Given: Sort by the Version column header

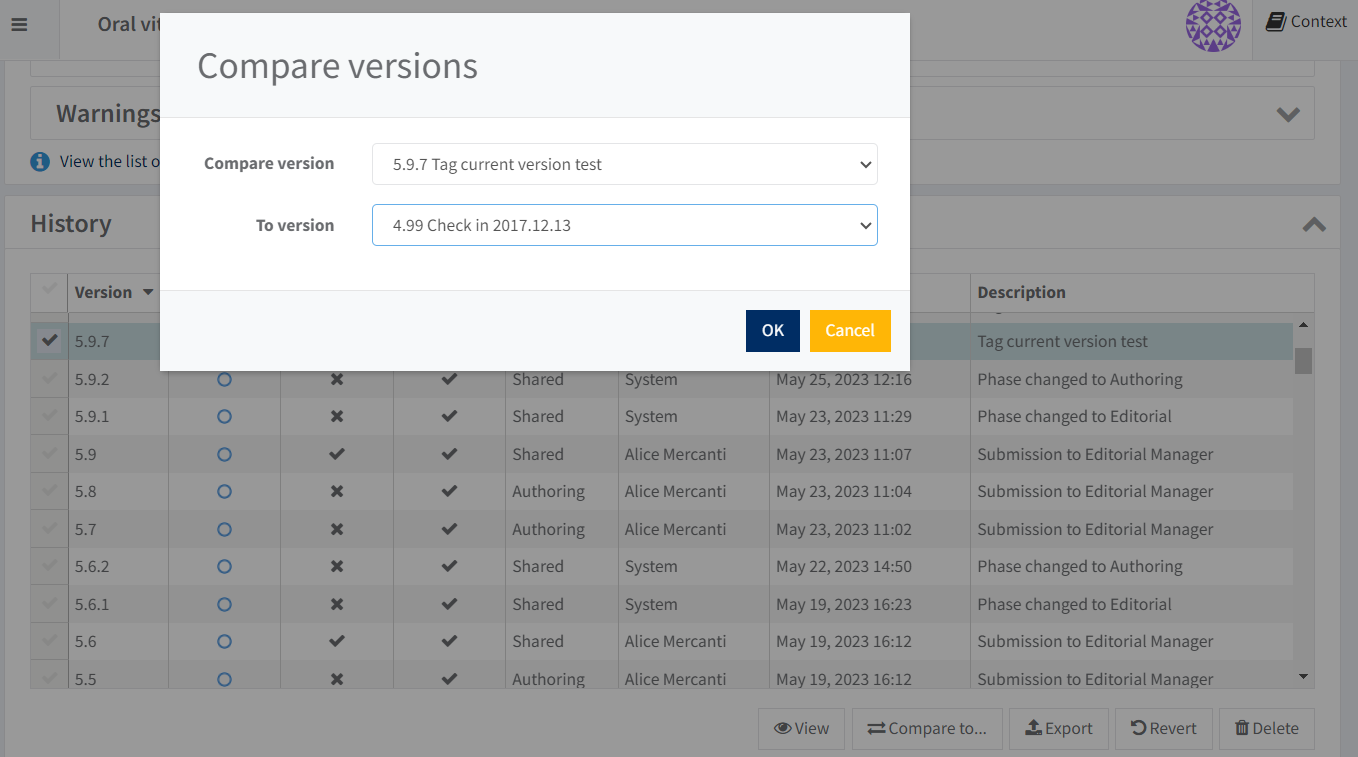Looking at the screenshot, I should pyautogui.click(x=113, y=293).
